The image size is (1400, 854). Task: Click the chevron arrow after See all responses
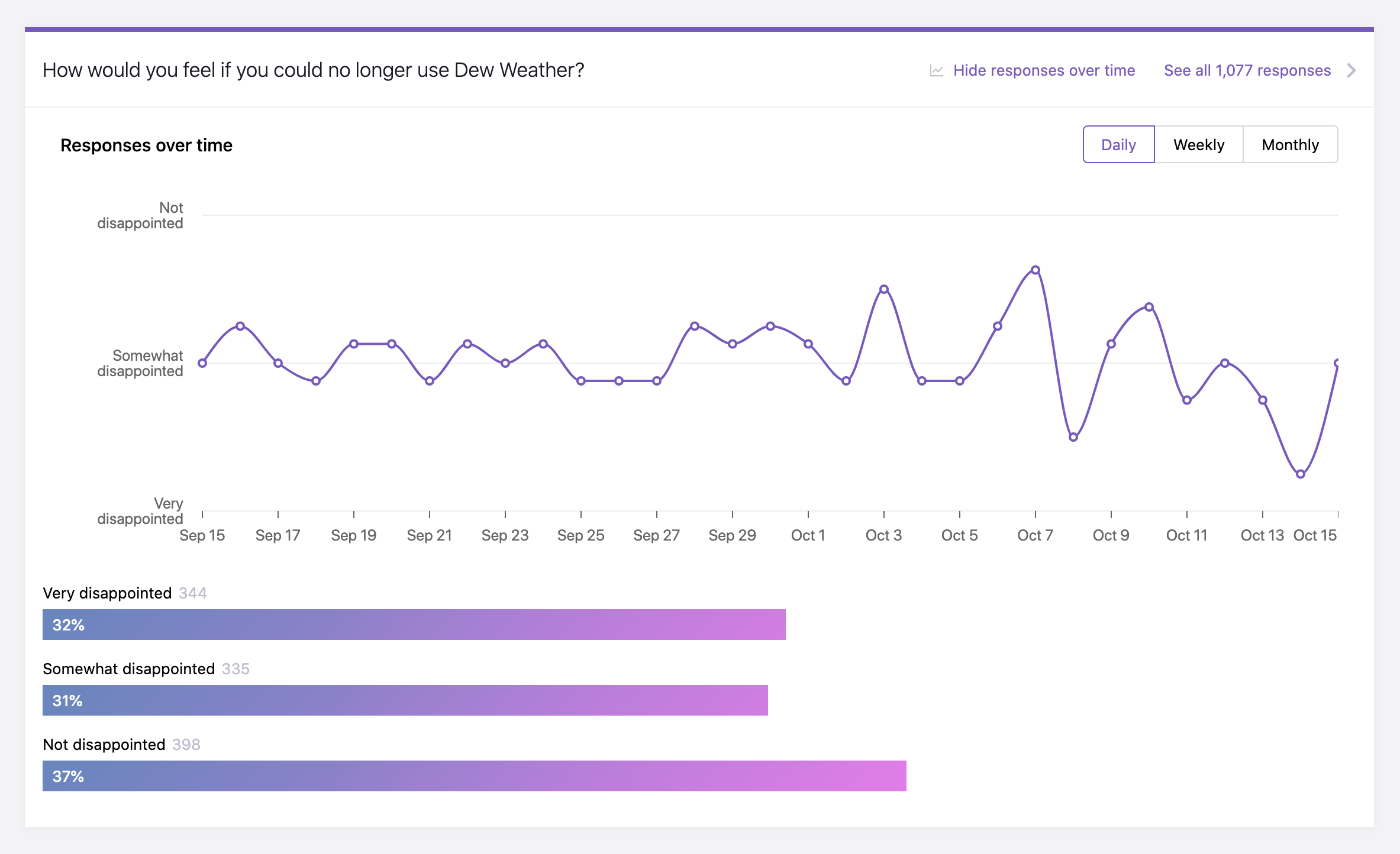[1351, 70]
